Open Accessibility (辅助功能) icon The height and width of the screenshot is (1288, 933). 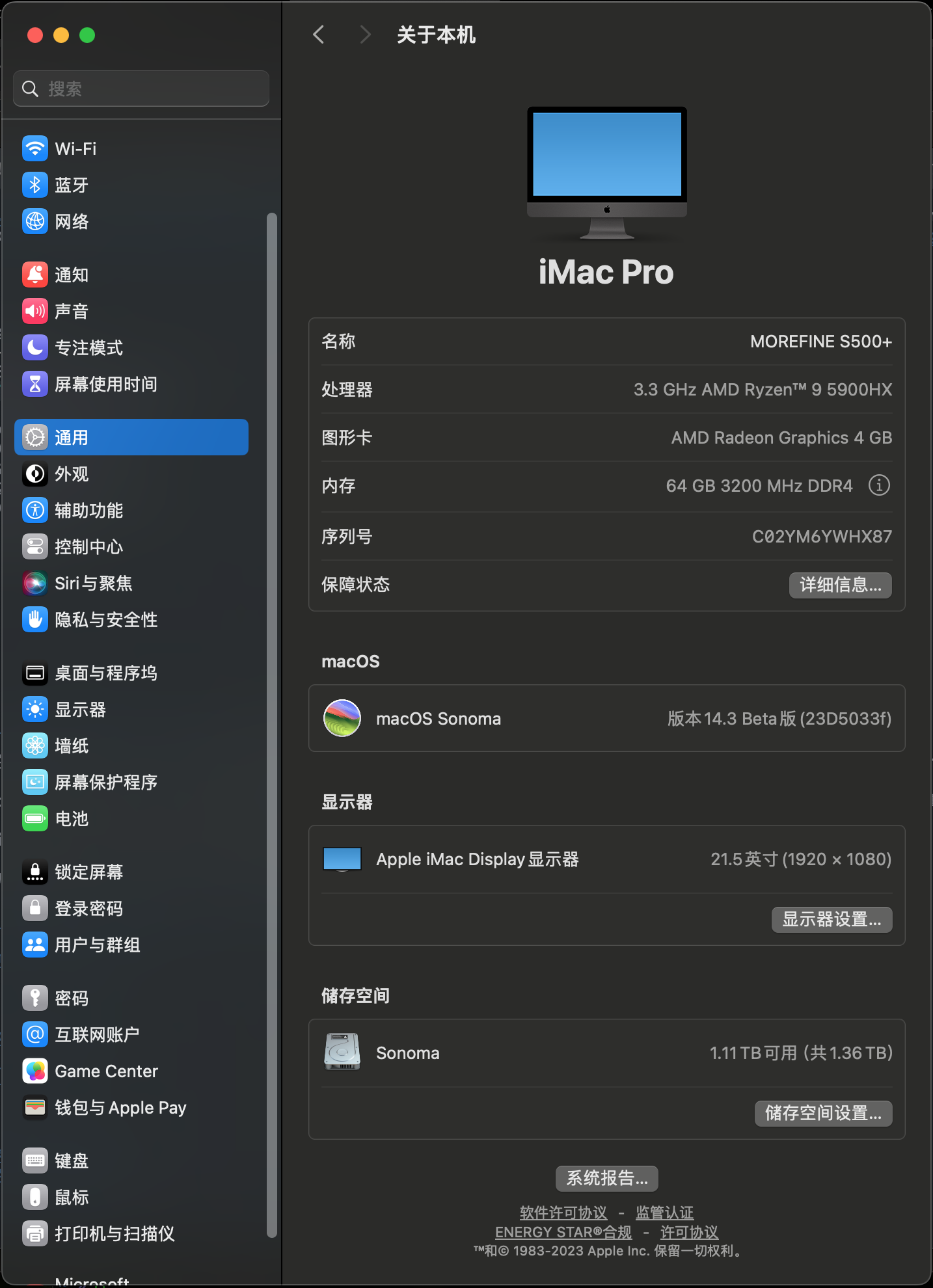point(35,510)
